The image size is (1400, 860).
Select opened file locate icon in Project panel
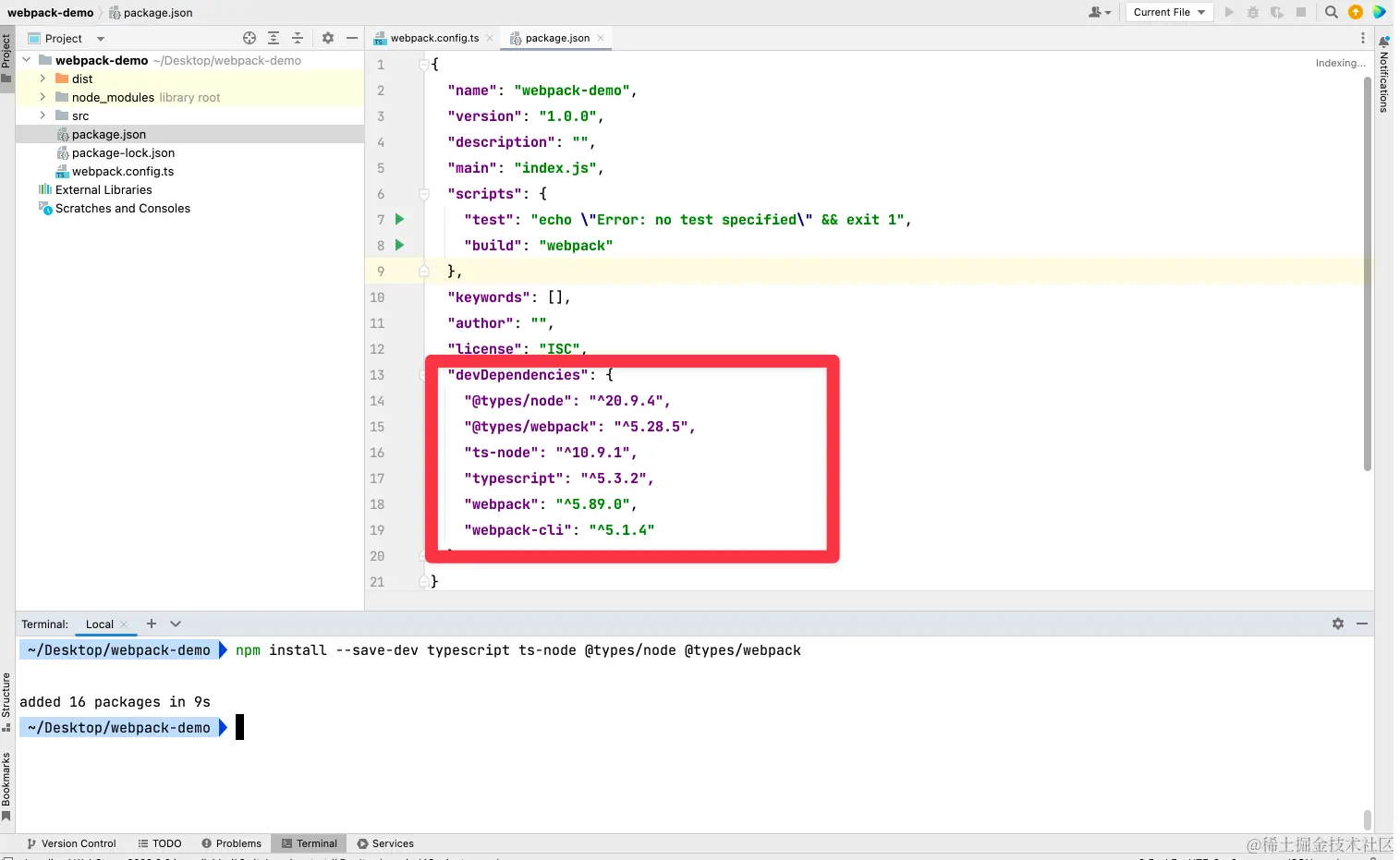pyautogui.click(x=250, y=38)
